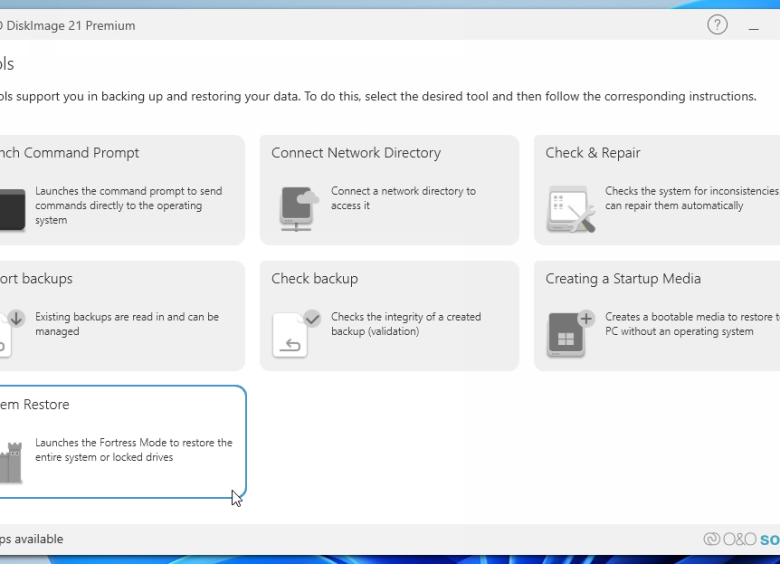
Task: Click the Check & Repair tools icon
Action: 571,209
